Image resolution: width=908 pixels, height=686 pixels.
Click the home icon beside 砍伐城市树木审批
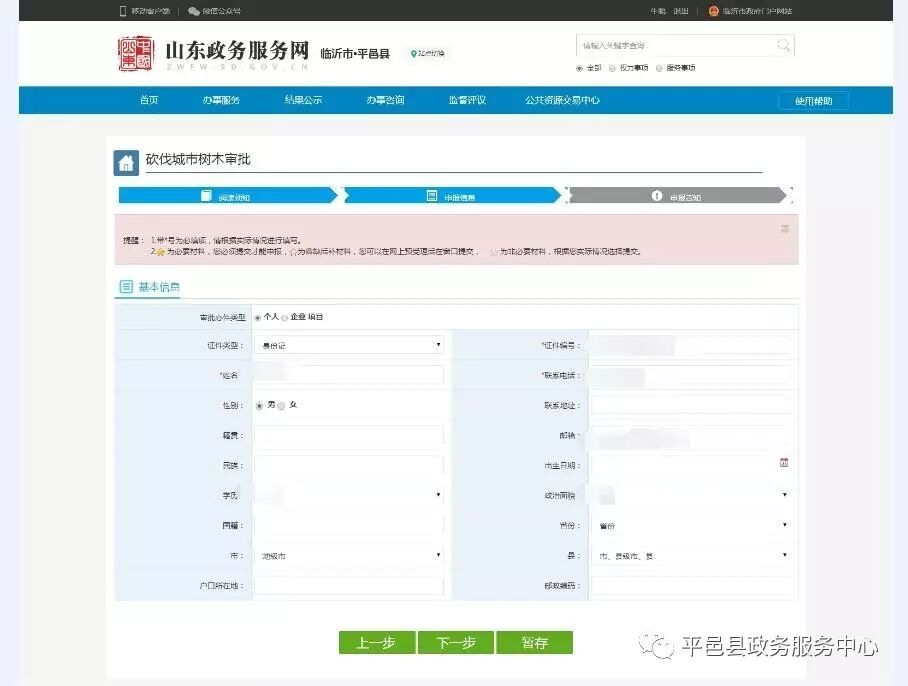(125, 161)
